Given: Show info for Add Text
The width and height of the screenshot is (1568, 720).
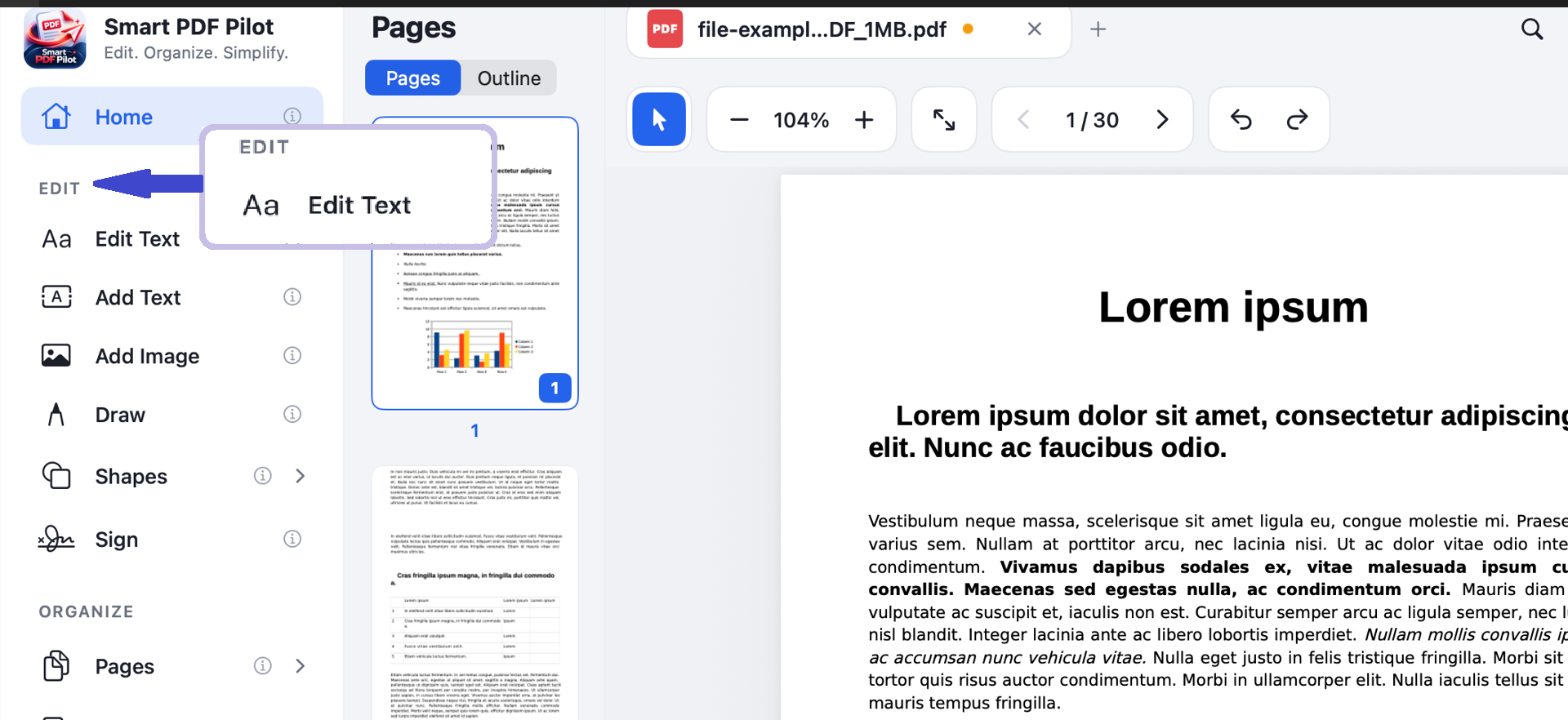Looking at the screenshot, I should [292, 297].
